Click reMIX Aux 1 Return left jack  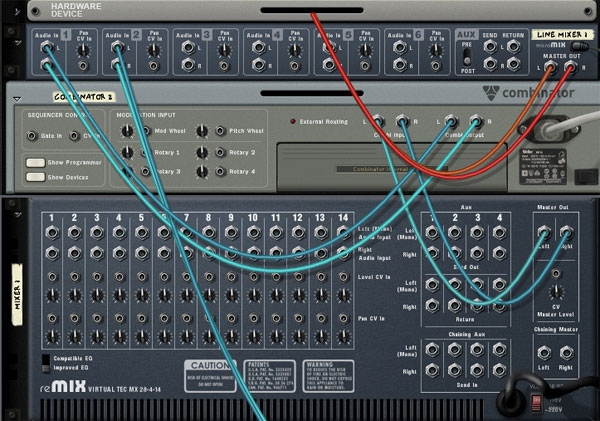tap(432, 285)
